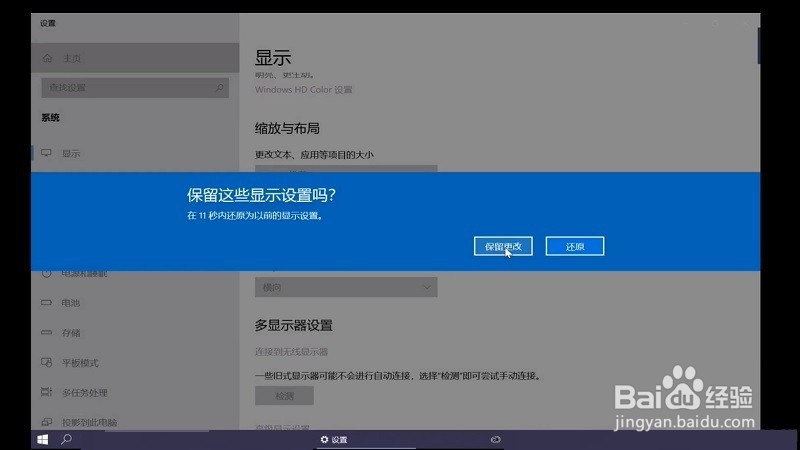
Task: Click the monitor icon beside 显示
Action: (x=46, y=153)
